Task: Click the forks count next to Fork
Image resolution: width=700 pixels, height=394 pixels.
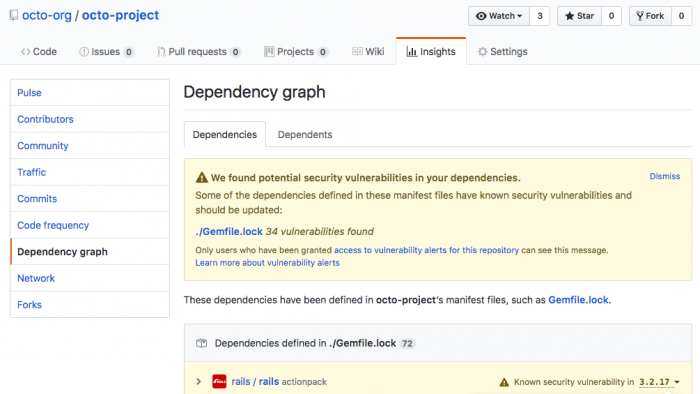Action: click(681, 16)
